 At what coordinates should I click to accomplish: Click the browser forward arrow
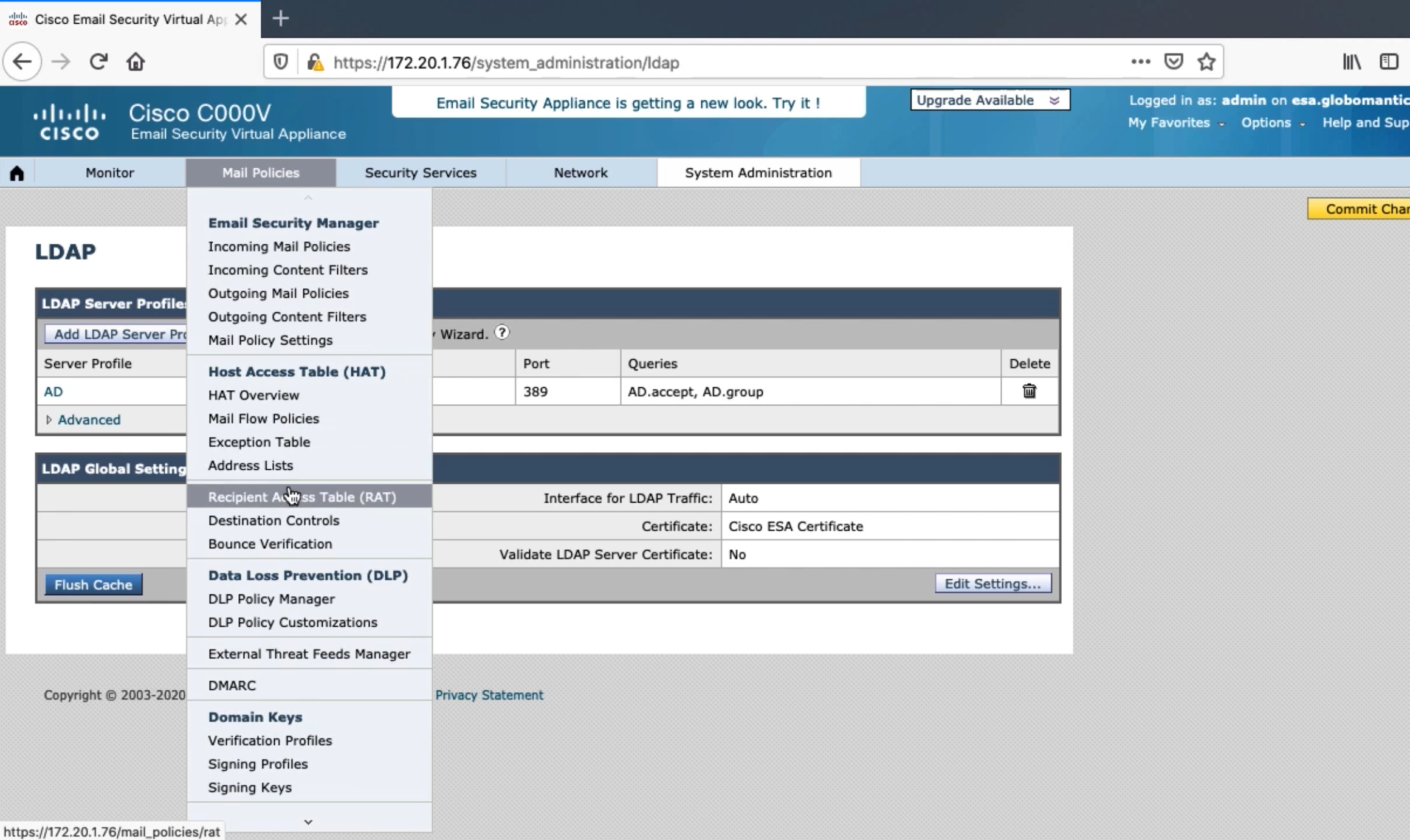(61, 61)
